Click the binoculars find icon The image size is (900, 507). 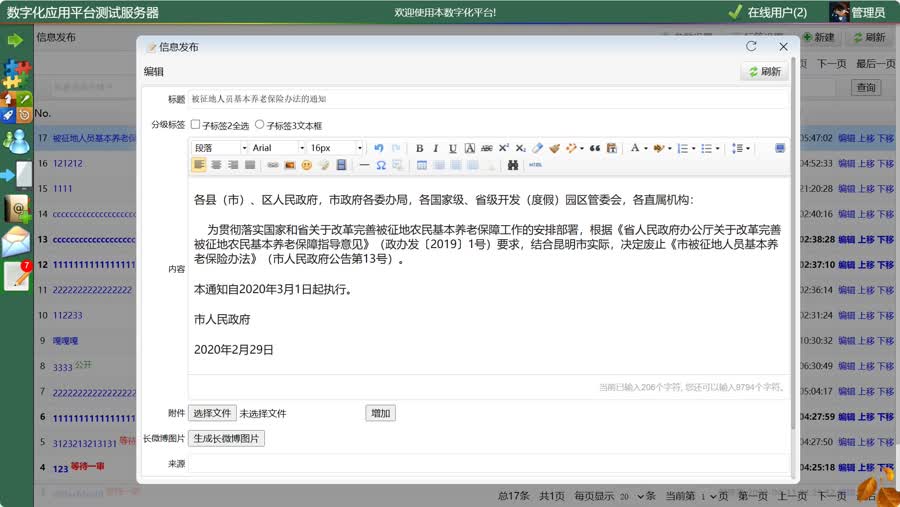pyautogui.click(x=513, y=165)
